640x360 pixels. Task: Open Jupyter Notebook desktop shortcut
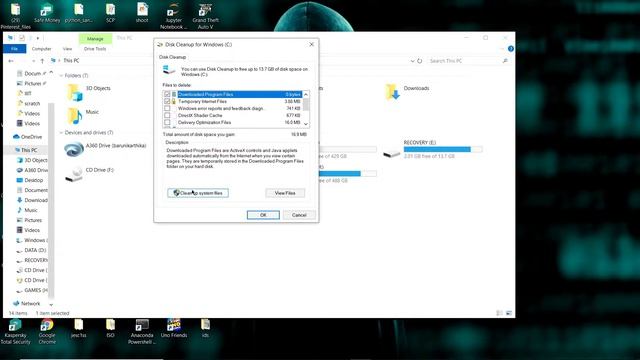173,16
